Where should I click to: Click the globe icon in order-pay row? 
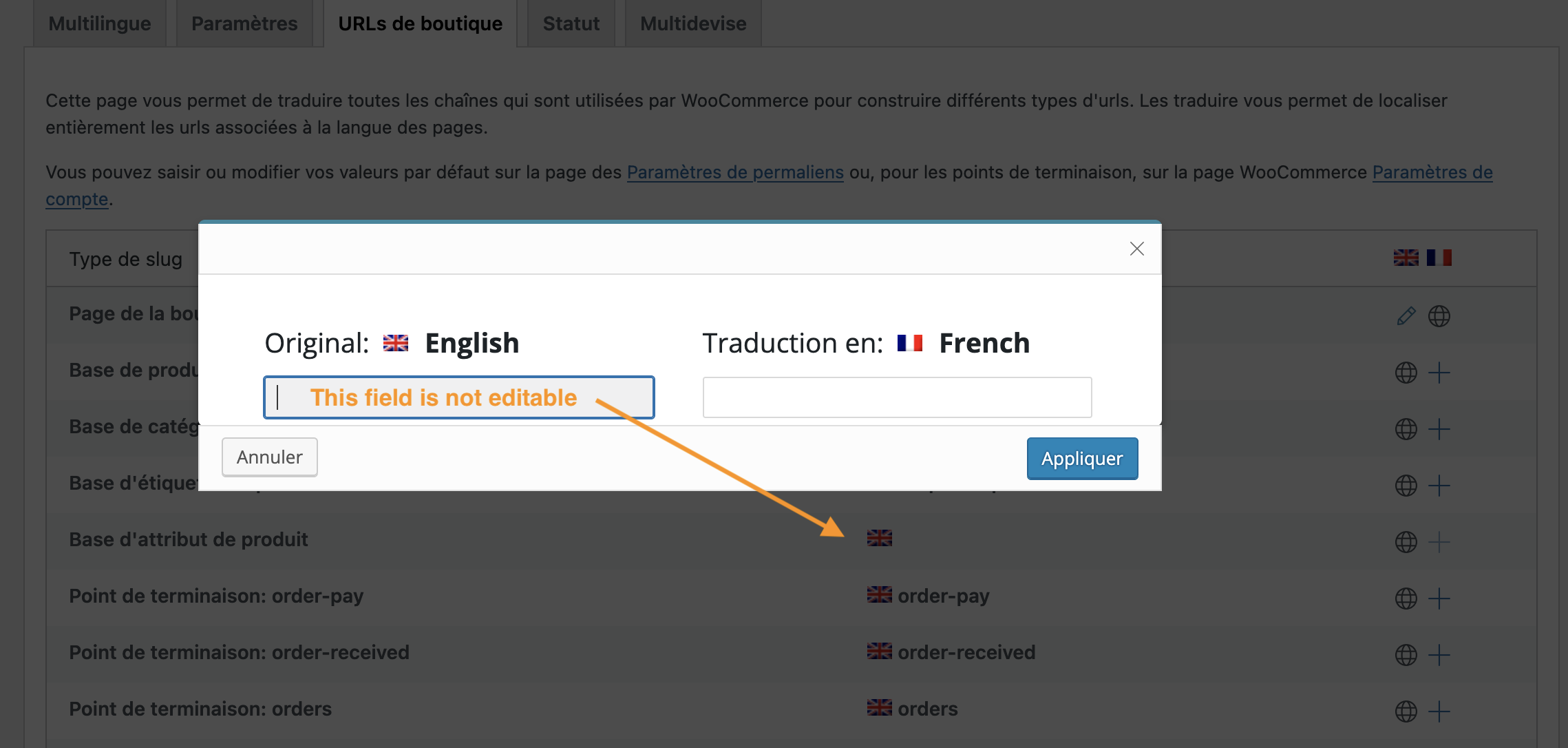click(x=1406, y=599)
